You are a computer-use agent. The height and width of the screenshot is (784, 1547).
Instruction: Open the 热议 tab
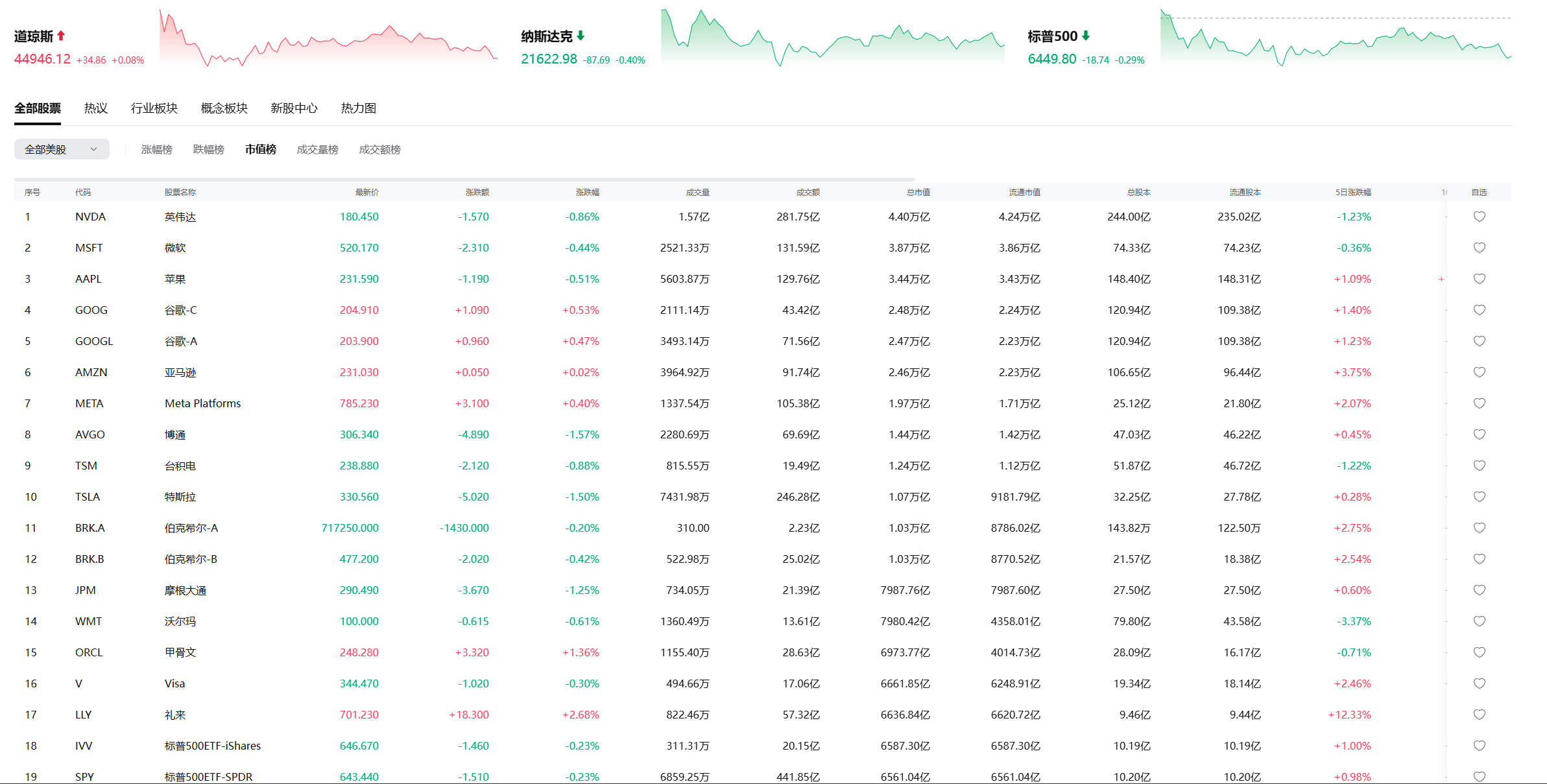[96, 108]
